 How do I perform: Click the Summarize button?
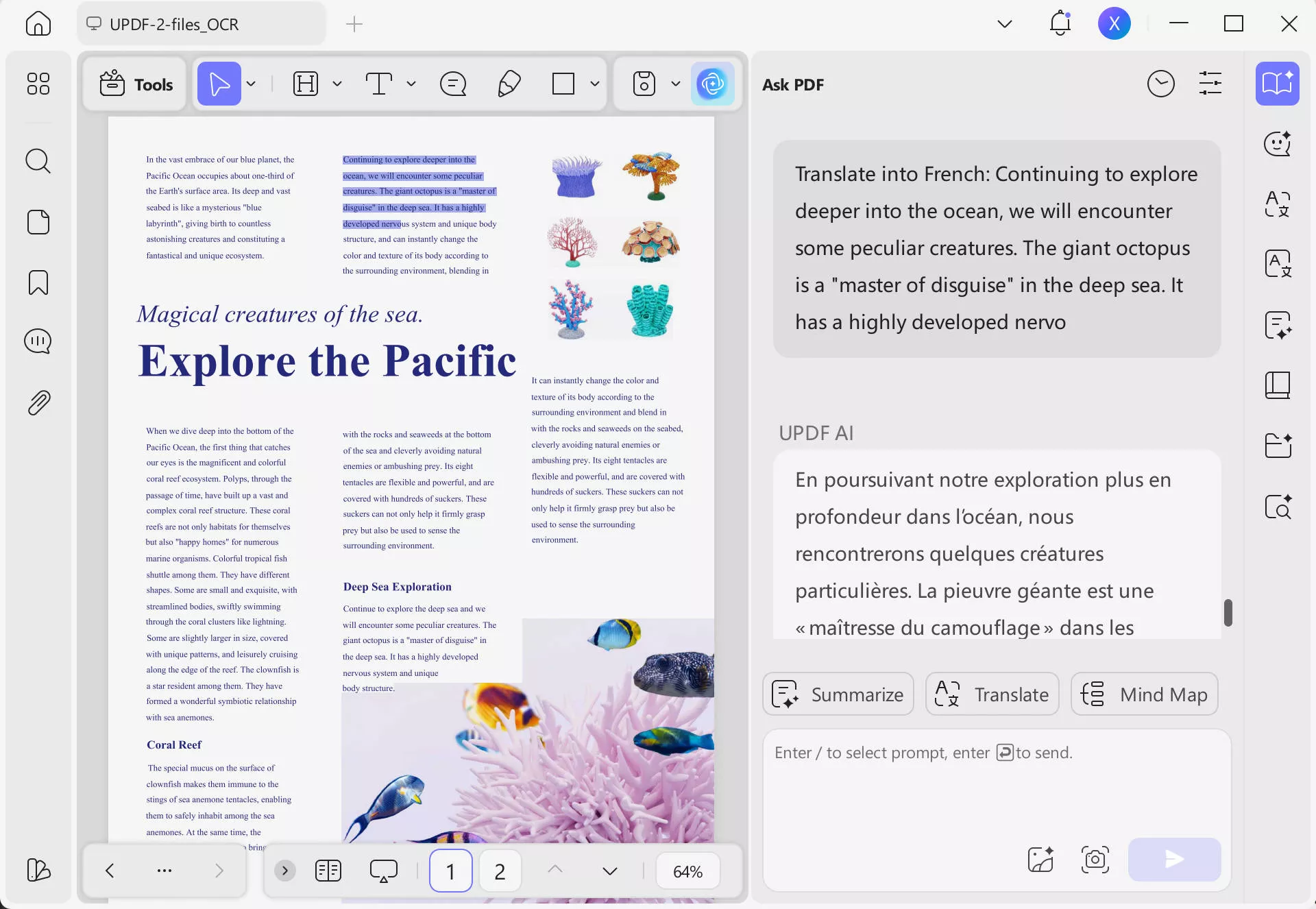click(838, 694)
